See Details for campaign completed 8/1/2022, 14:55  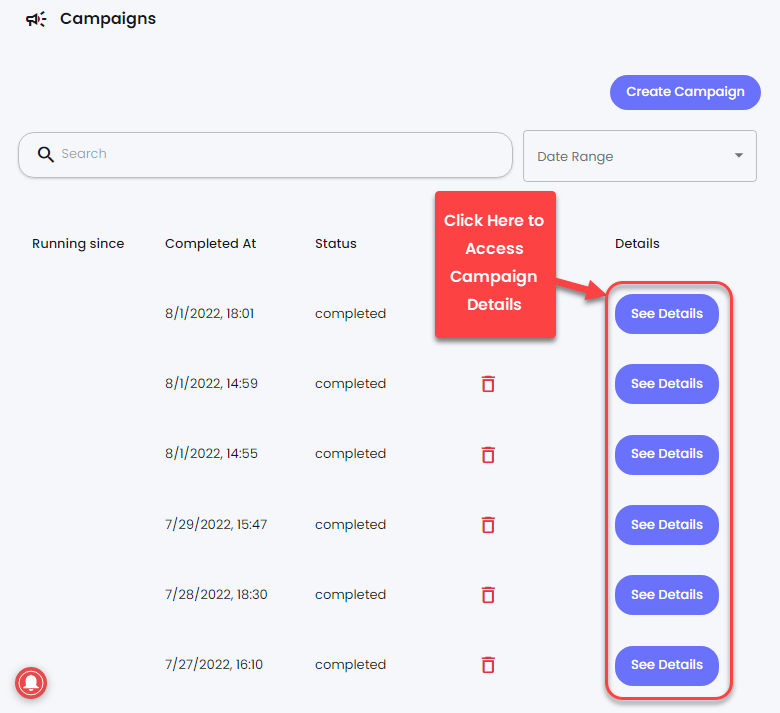coord(667,454)
